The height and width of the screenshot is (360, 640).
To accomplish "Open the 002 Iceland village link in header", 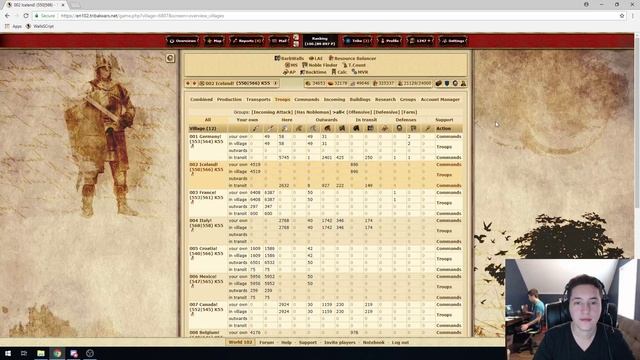I will [238, 83].
